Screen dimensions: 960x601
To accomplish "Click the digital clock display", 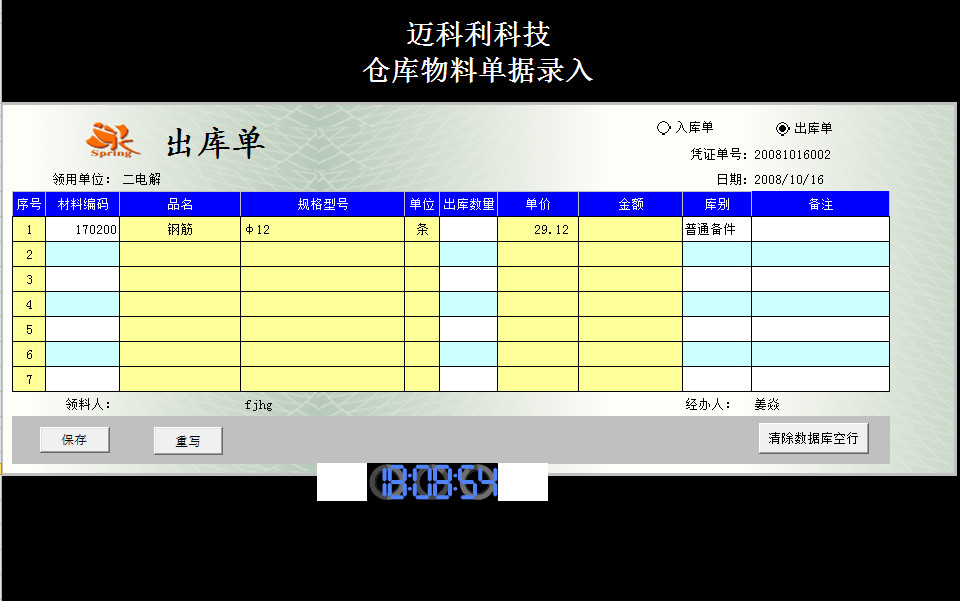I will [x=432, y=481].
